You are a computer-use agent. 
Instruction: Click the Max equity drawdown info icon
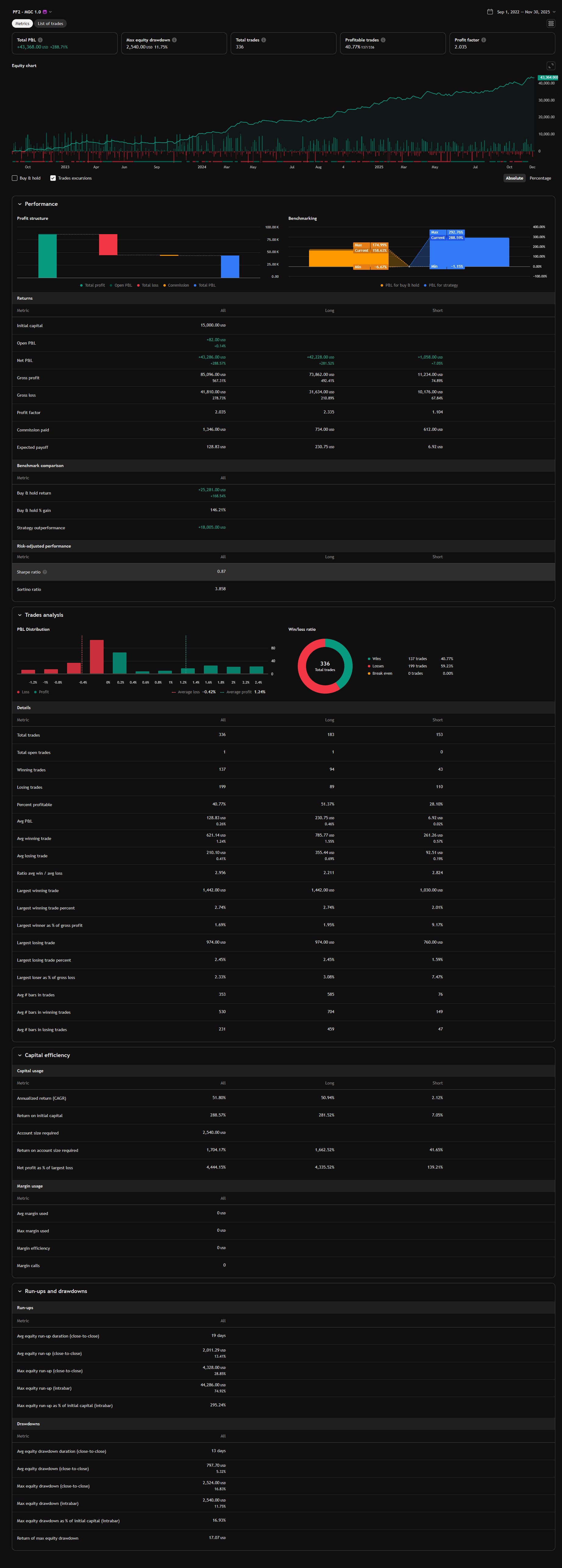coord(175,40)
